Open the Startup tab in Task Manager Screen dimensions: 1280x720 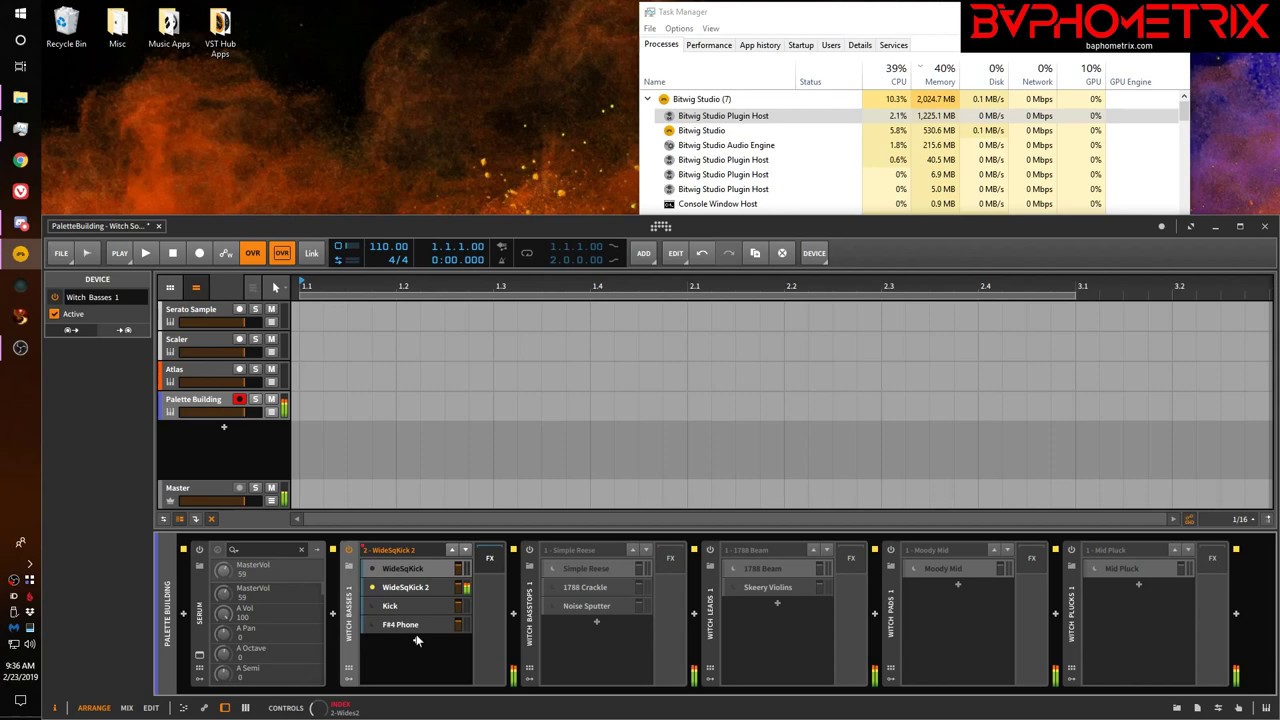(801, 45)
